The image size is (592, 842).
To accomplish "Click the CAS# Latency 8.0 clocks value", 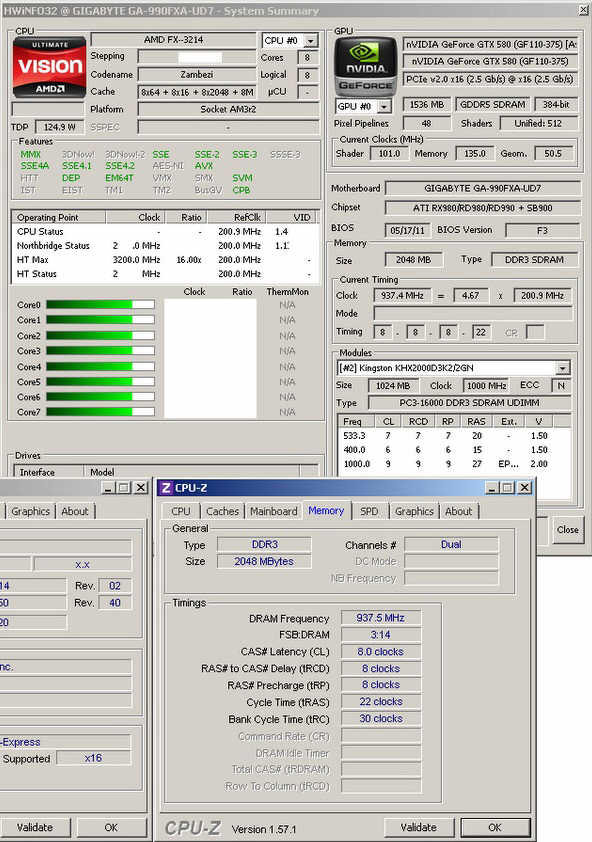I will pos(380,651).
